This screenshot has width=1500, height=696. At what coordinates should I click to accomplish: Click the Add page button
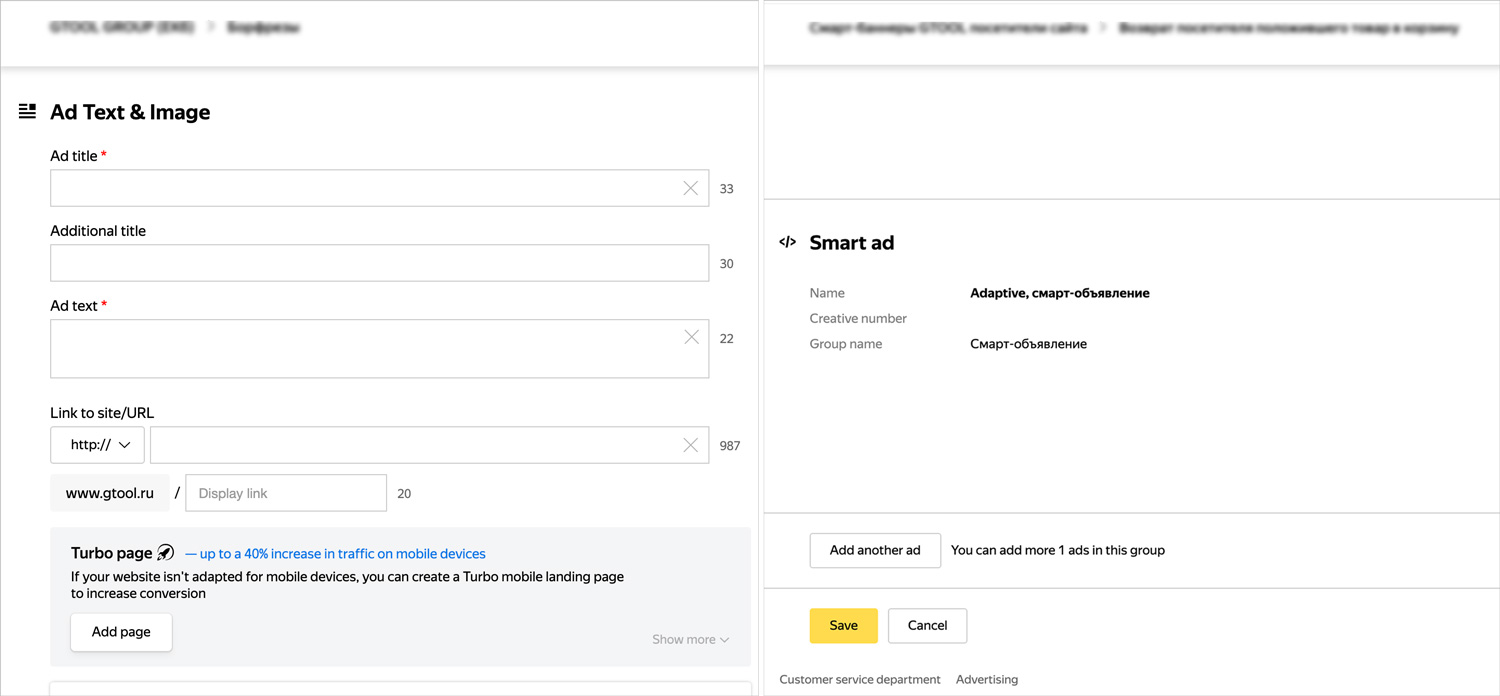tap(121, 632)
